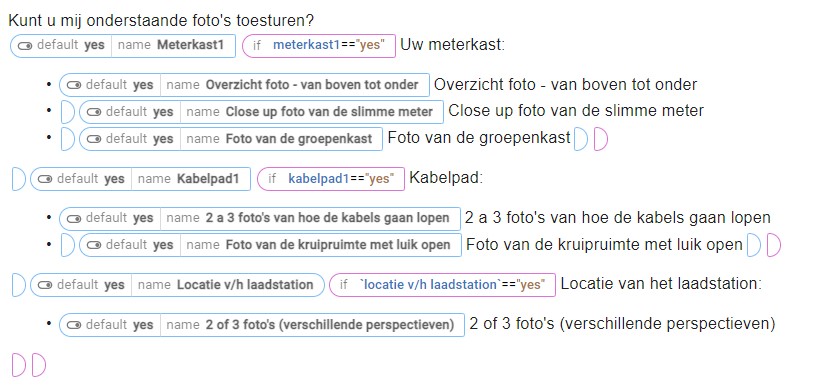The width and height of the screenshot is (833, 390).
Task: Click the toggle icon in the Foto van de groepenkast field
Action: tap(94, 139)
